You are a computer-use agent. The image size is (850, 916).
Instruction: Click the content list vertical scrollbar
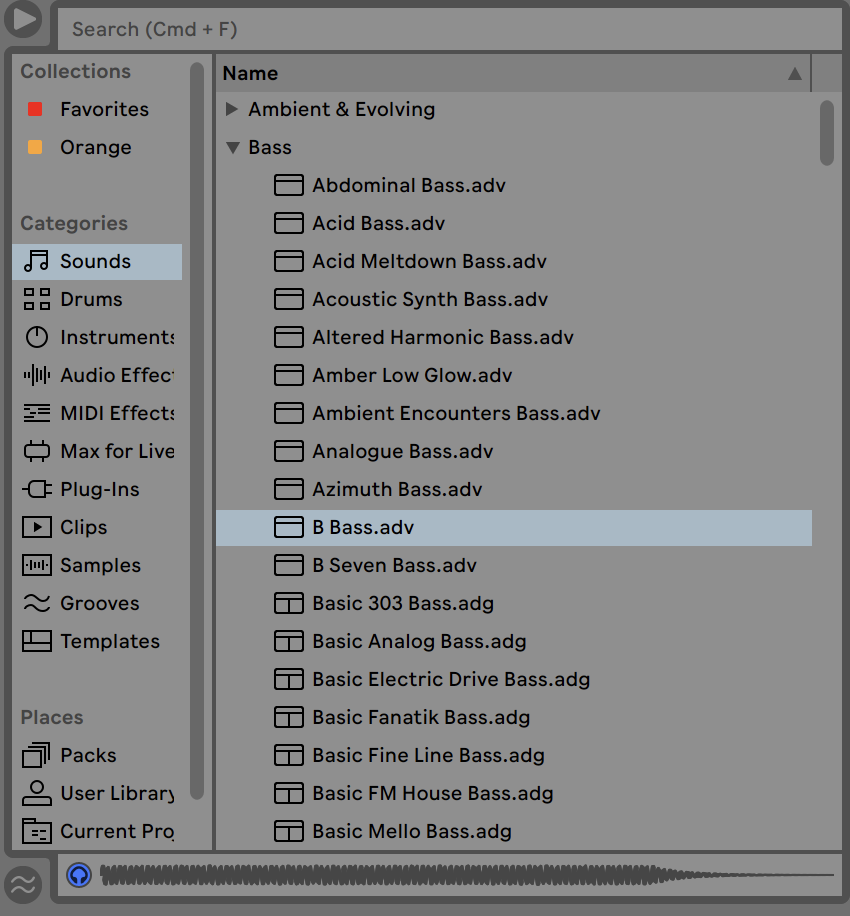coord(827,133)
